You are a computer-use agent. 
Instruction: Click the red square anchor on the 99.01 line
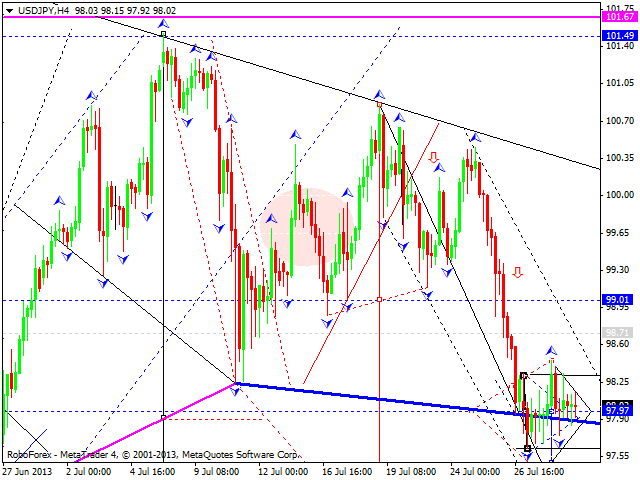coord(380,300)
